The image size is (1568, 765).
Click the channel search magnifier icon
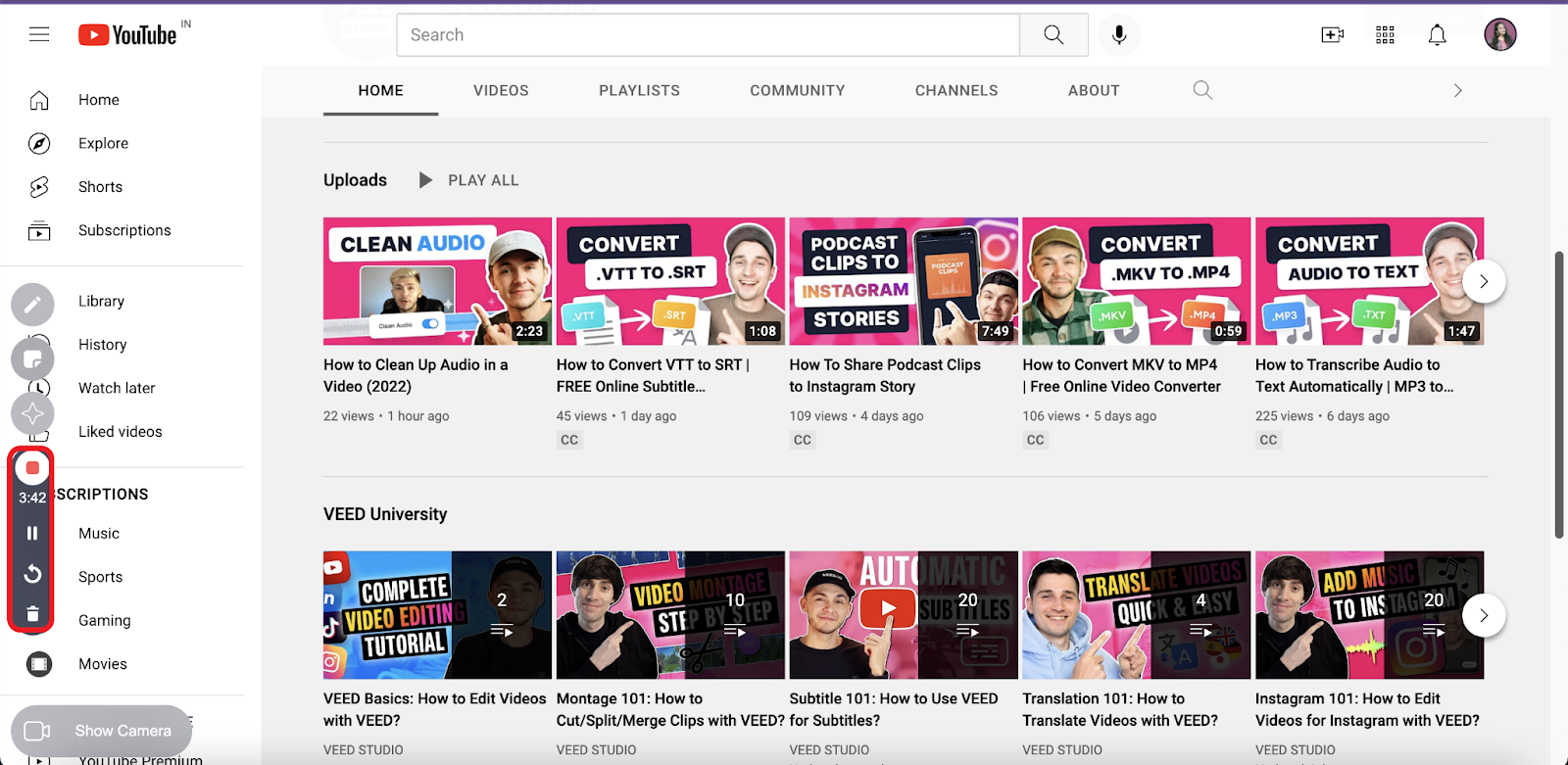(1202, 90)
